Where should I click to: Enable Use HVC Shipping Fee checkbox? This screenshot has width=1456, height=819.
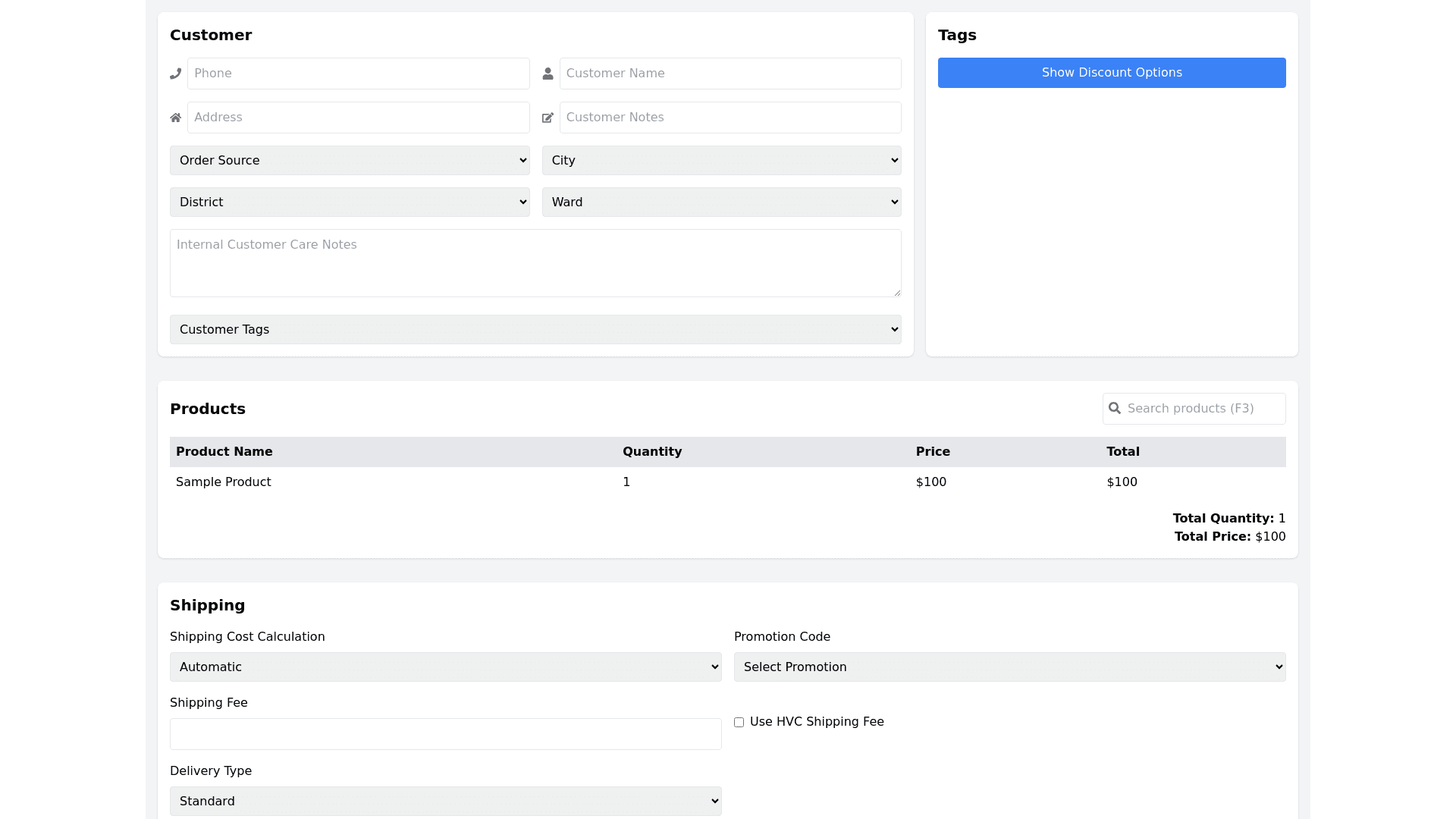739,723
